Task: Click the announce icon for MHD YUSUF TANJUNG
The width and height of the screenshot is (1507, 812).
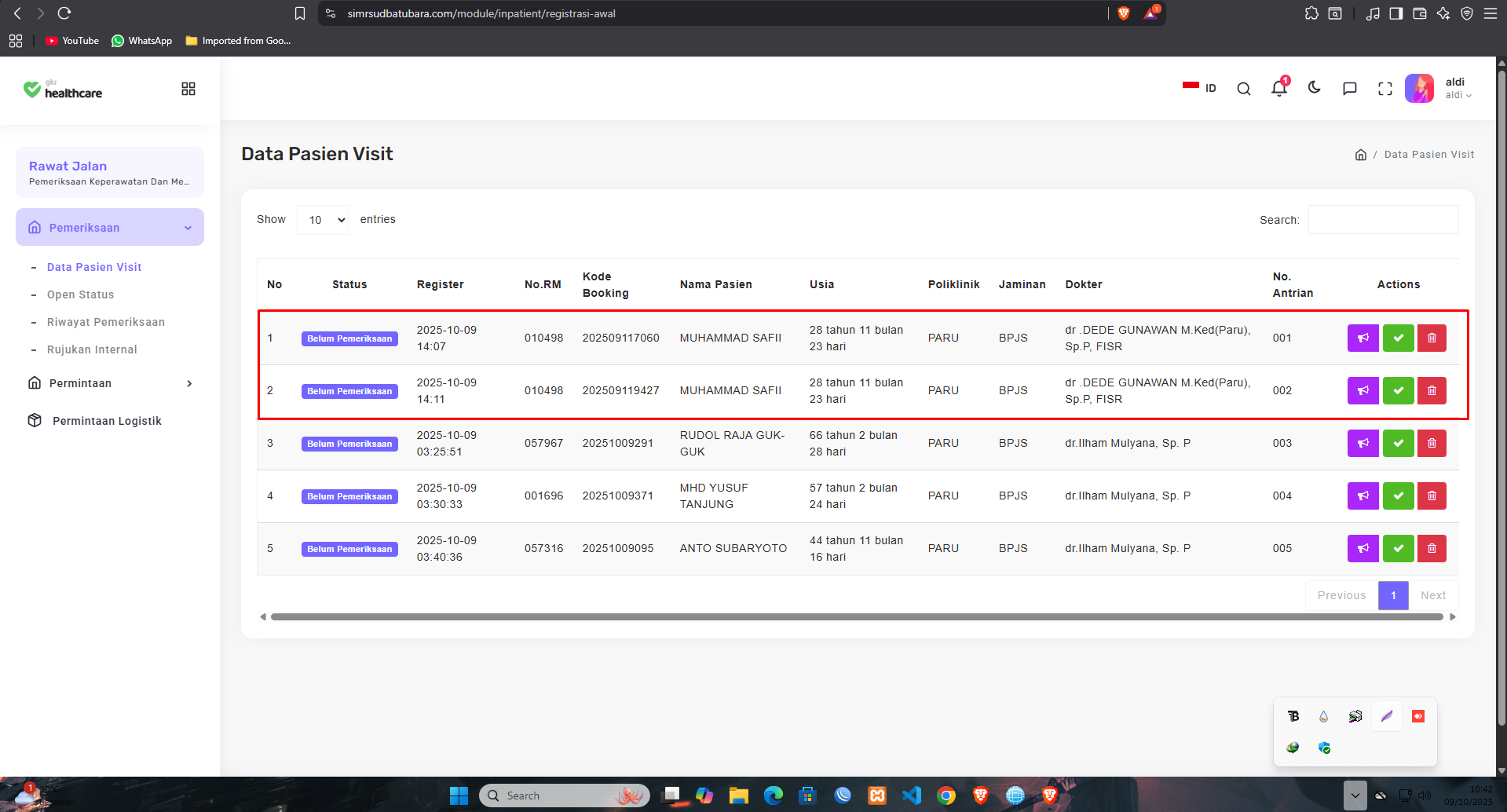Action: coord(1363,496)
